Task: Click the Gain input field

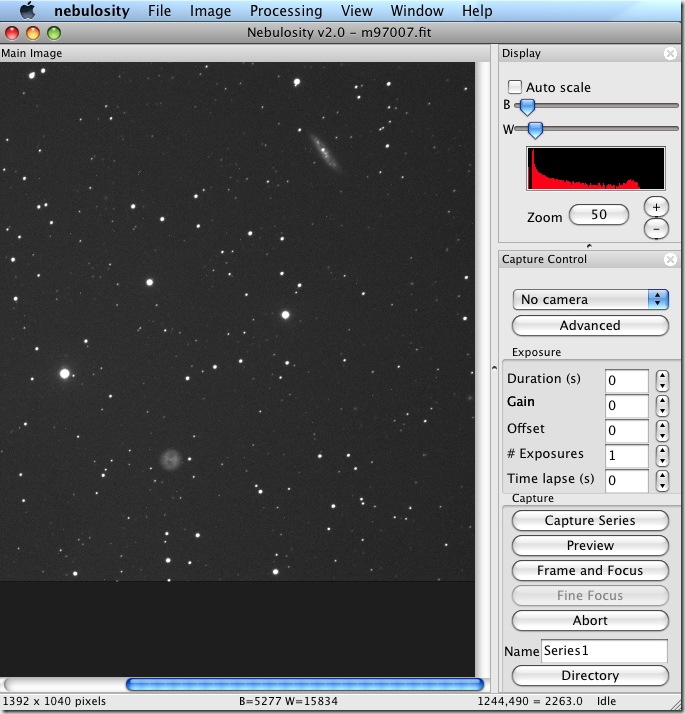Action: click(x=627, y=406)
